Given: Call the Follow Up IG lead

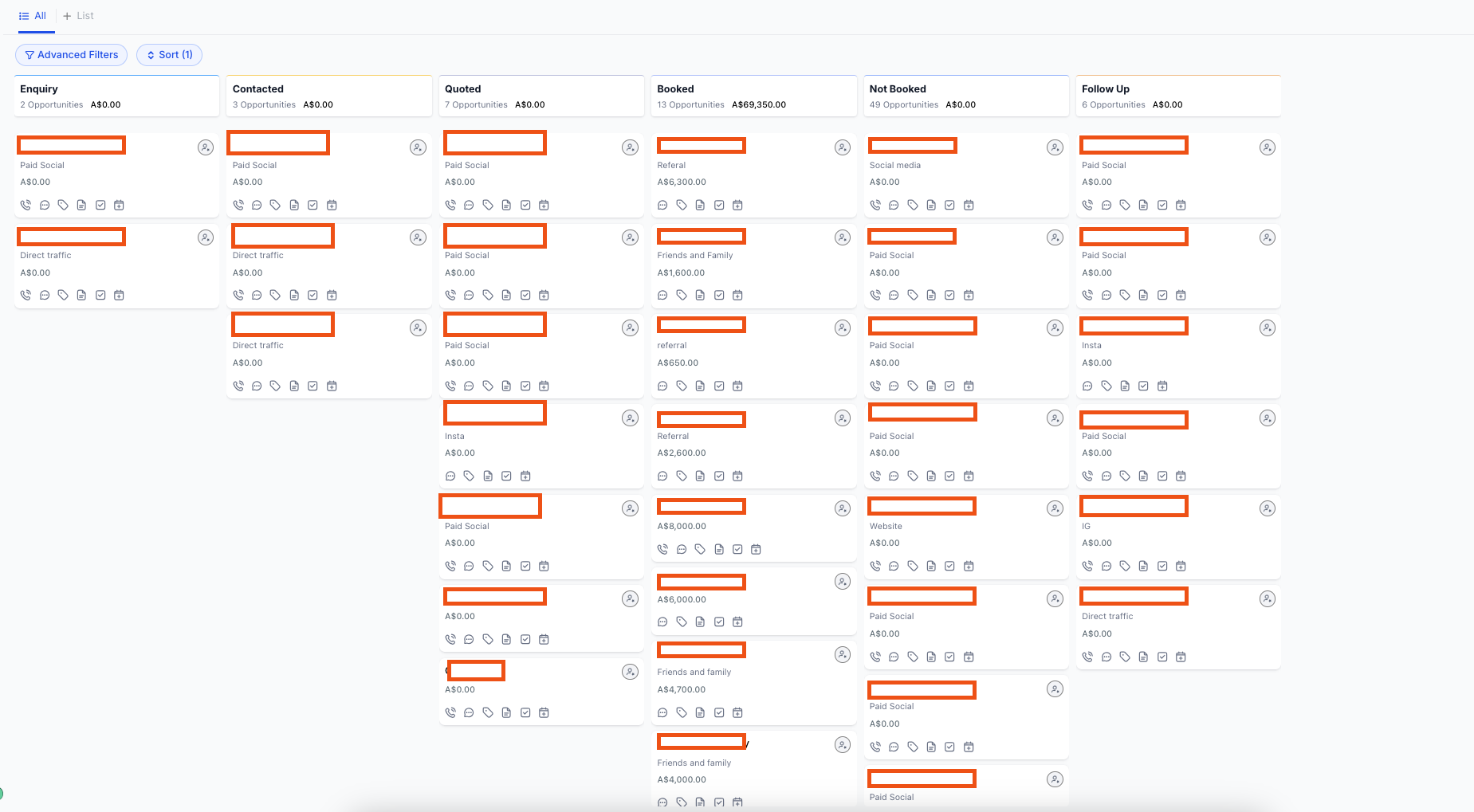Looking at the screenshot, I should click(x=1087, y=566).
